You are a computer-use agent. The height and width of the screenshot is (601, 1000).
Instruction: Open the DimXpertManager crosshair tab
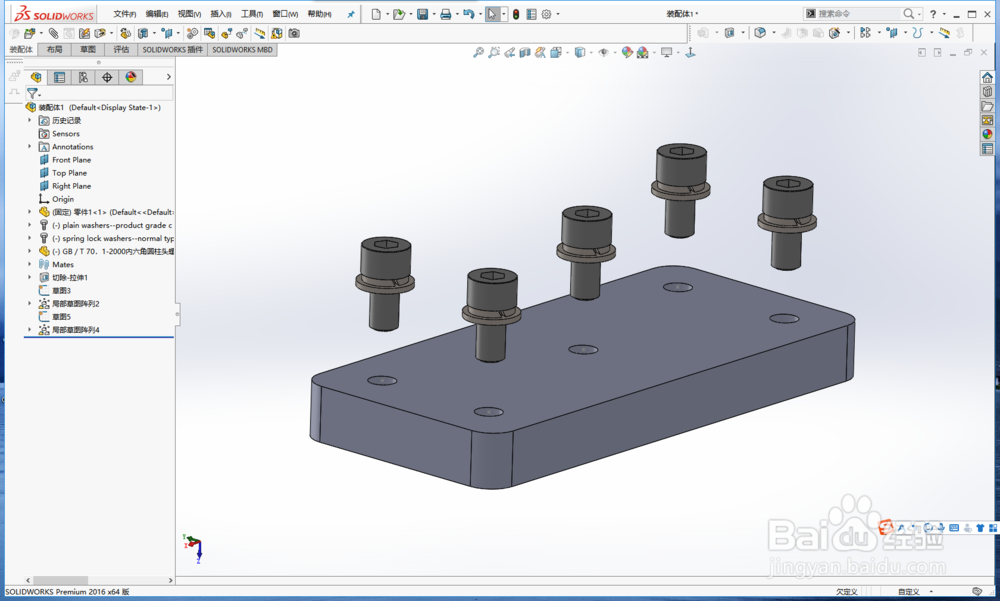click(x=107, y=77)
